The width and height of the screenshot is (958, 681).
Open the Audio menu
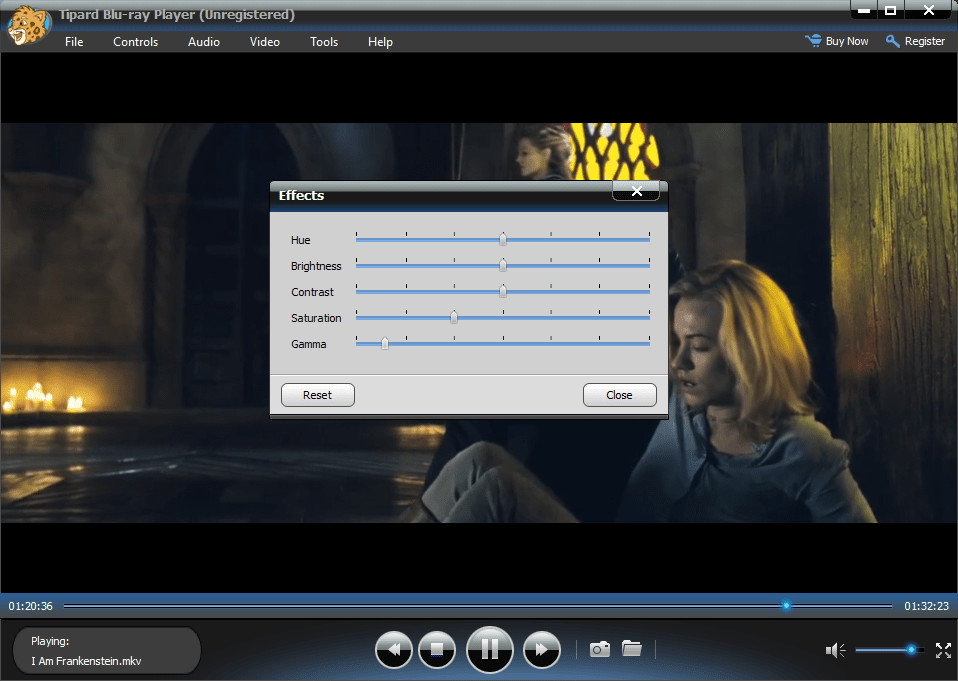[203, 42]
